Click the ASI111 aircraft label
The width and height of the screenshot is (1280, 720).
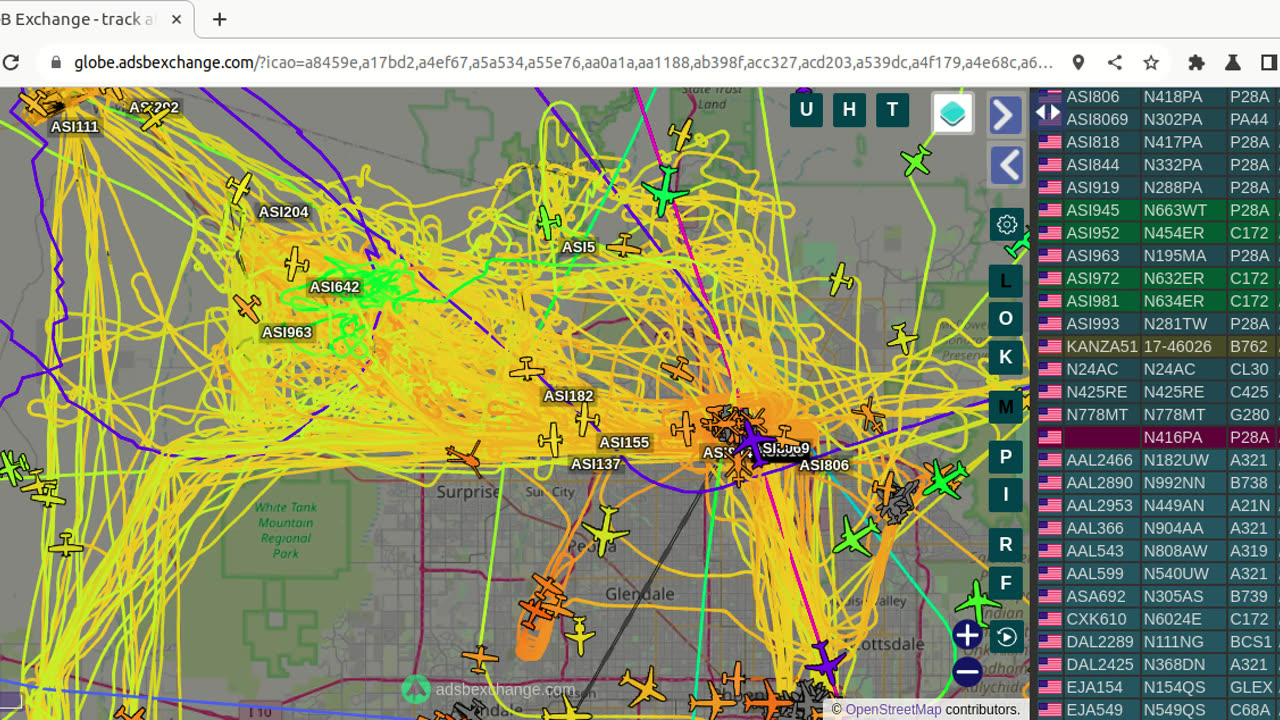(x=75, y=127)
